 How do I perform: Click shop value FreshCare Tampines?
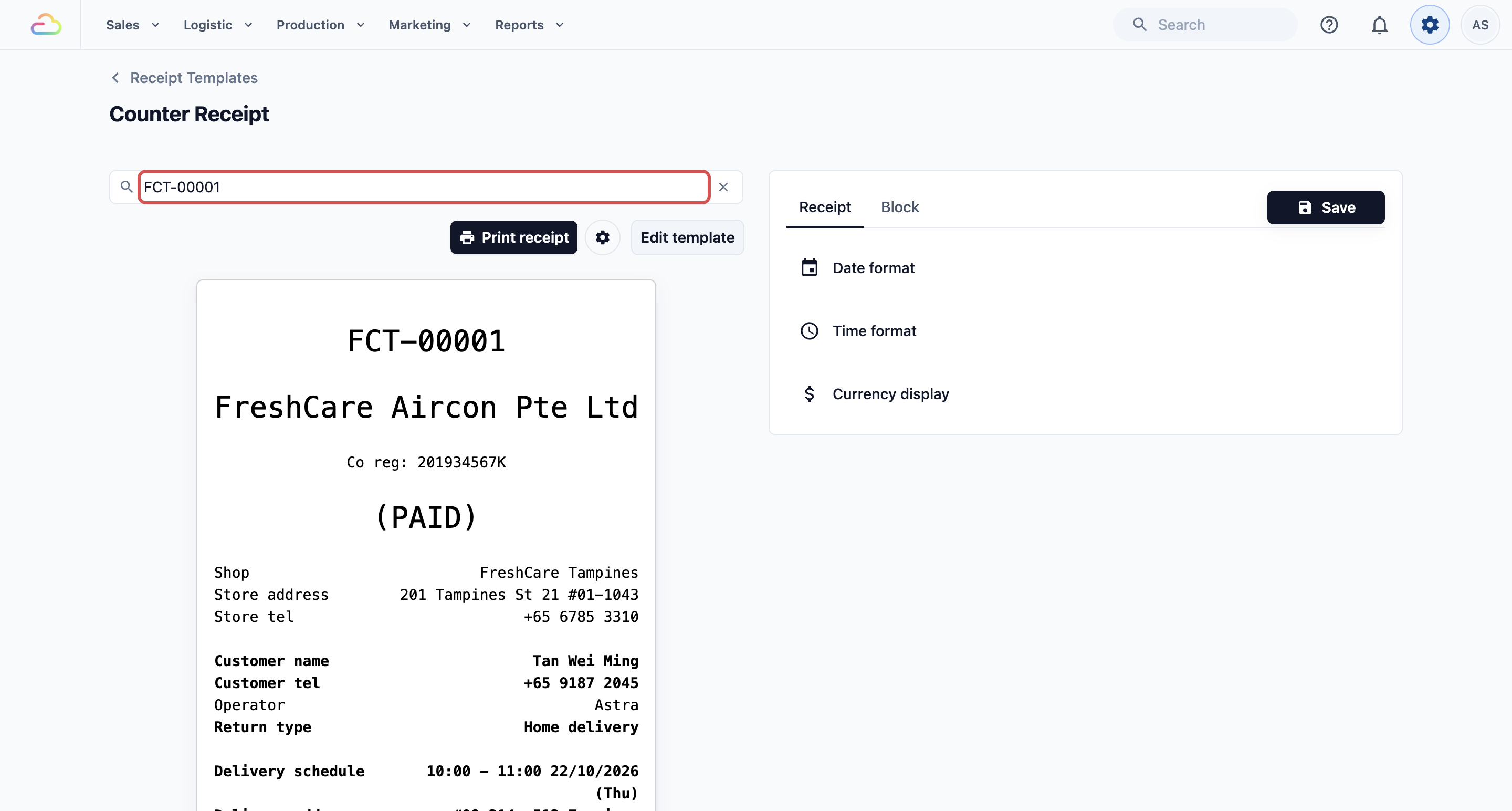(x=559, y=573)
